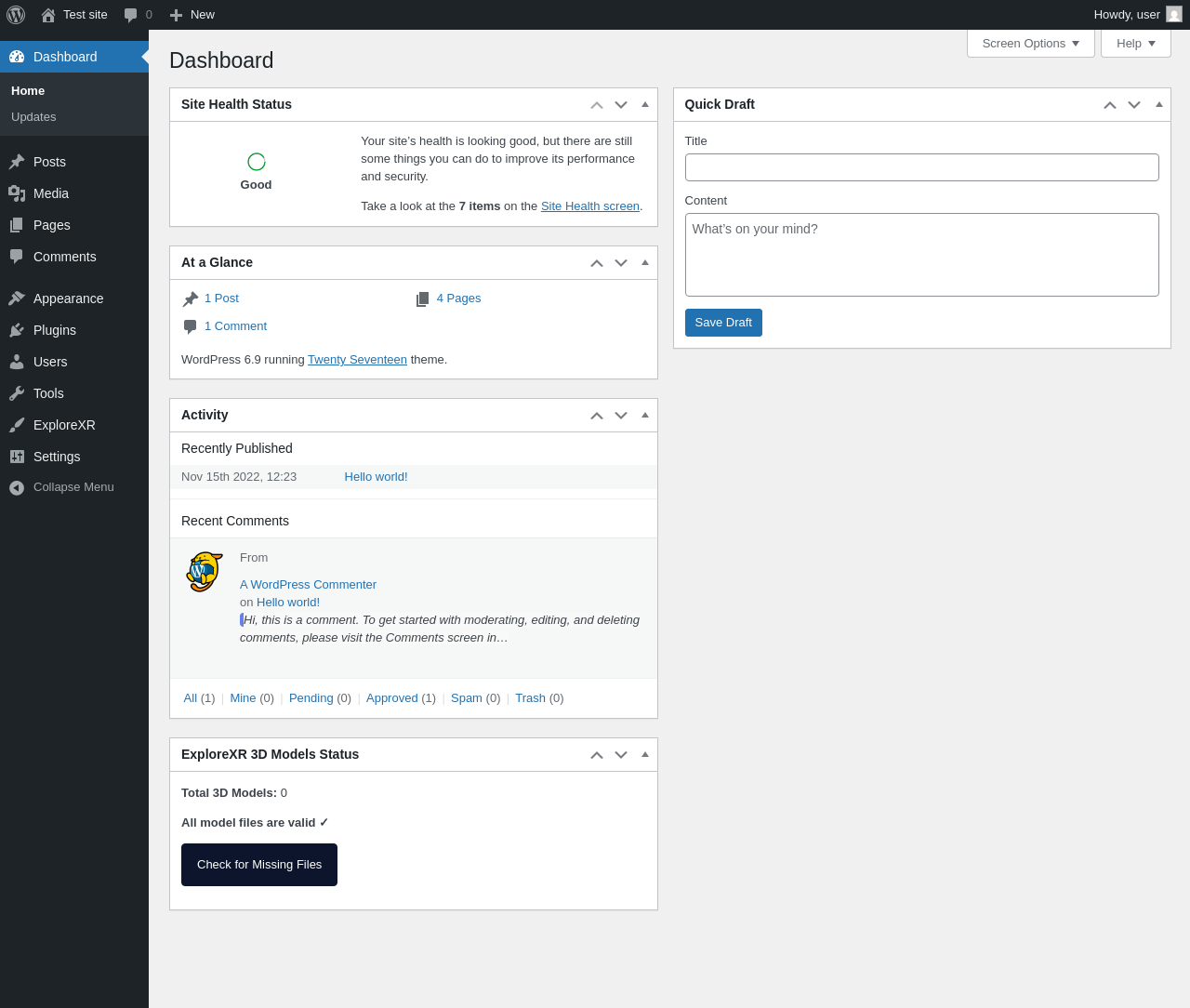Show Mine comments filter
Screen dimensions: 1190x1008
[x=243, y=698]
